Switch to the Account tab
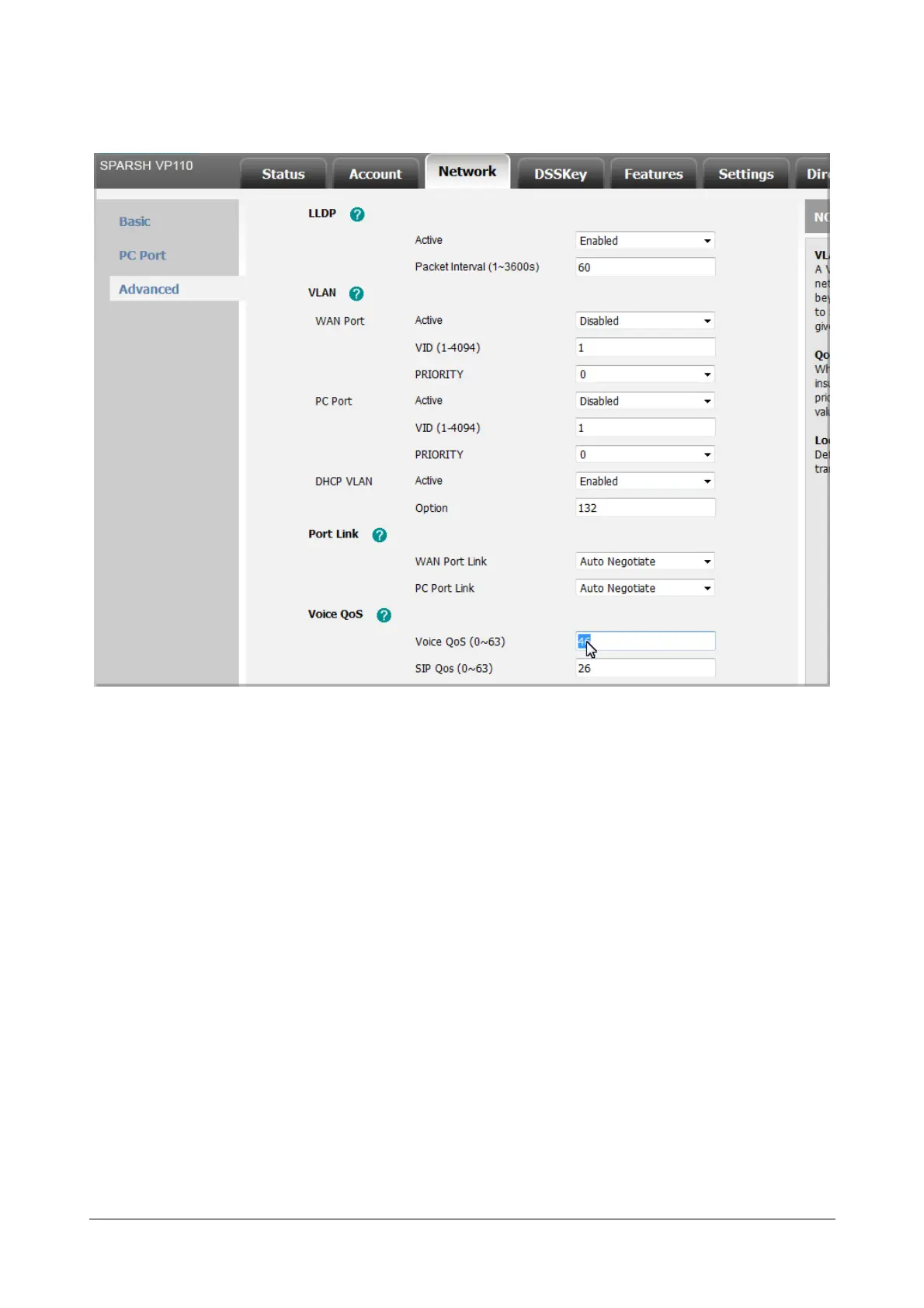Screen dimensions: 924x1308 click(x=376, y=174)
